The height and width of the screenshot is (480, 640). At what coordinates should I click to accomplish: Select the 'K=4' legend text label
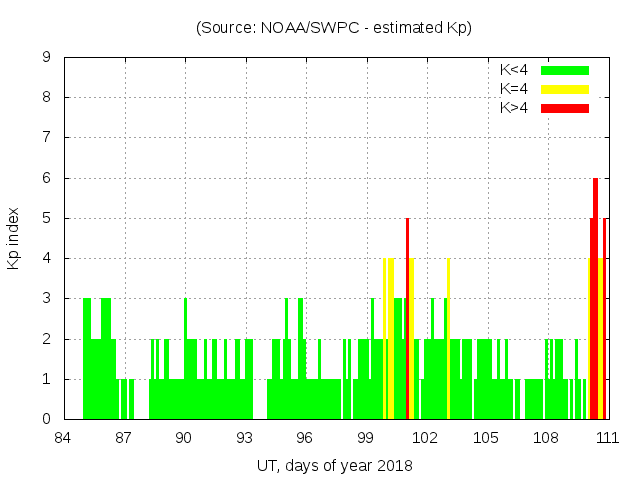514,88
